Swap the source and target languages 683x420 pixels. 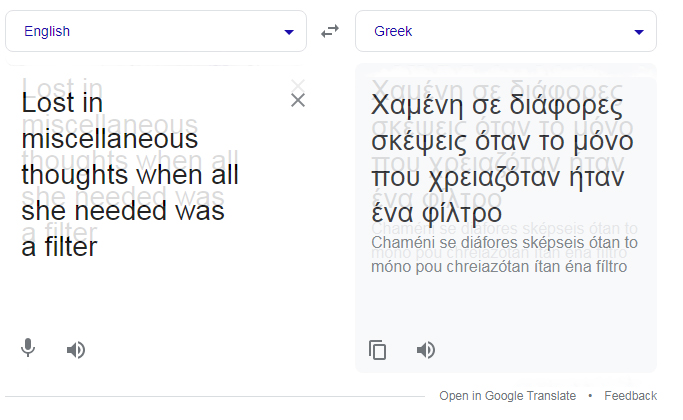coord(330,32)
